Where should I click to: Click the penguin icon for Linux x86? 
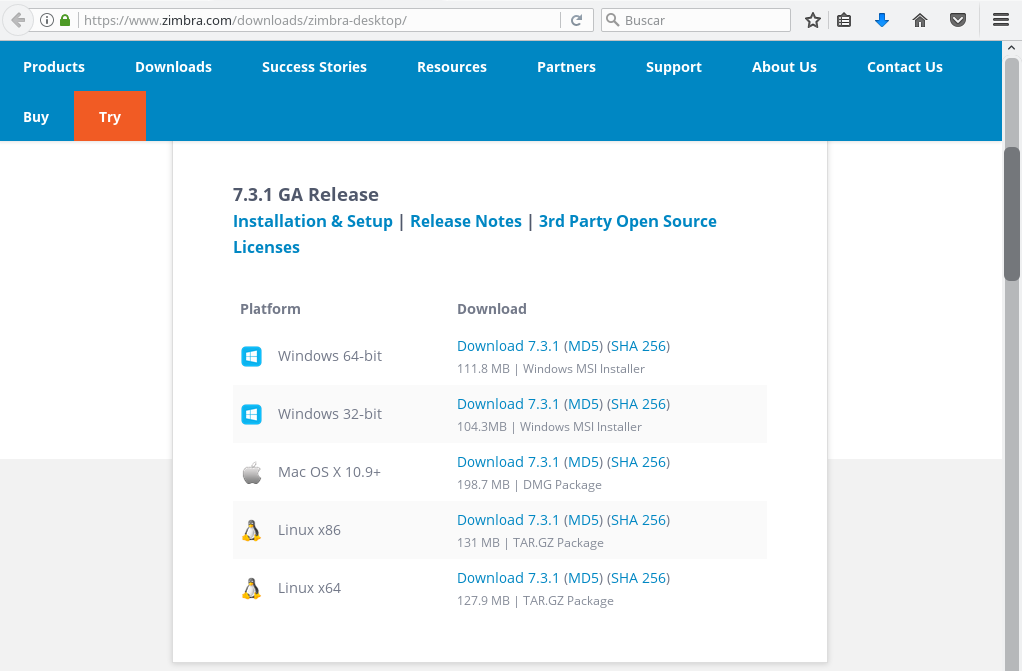(x=252, y=530)
